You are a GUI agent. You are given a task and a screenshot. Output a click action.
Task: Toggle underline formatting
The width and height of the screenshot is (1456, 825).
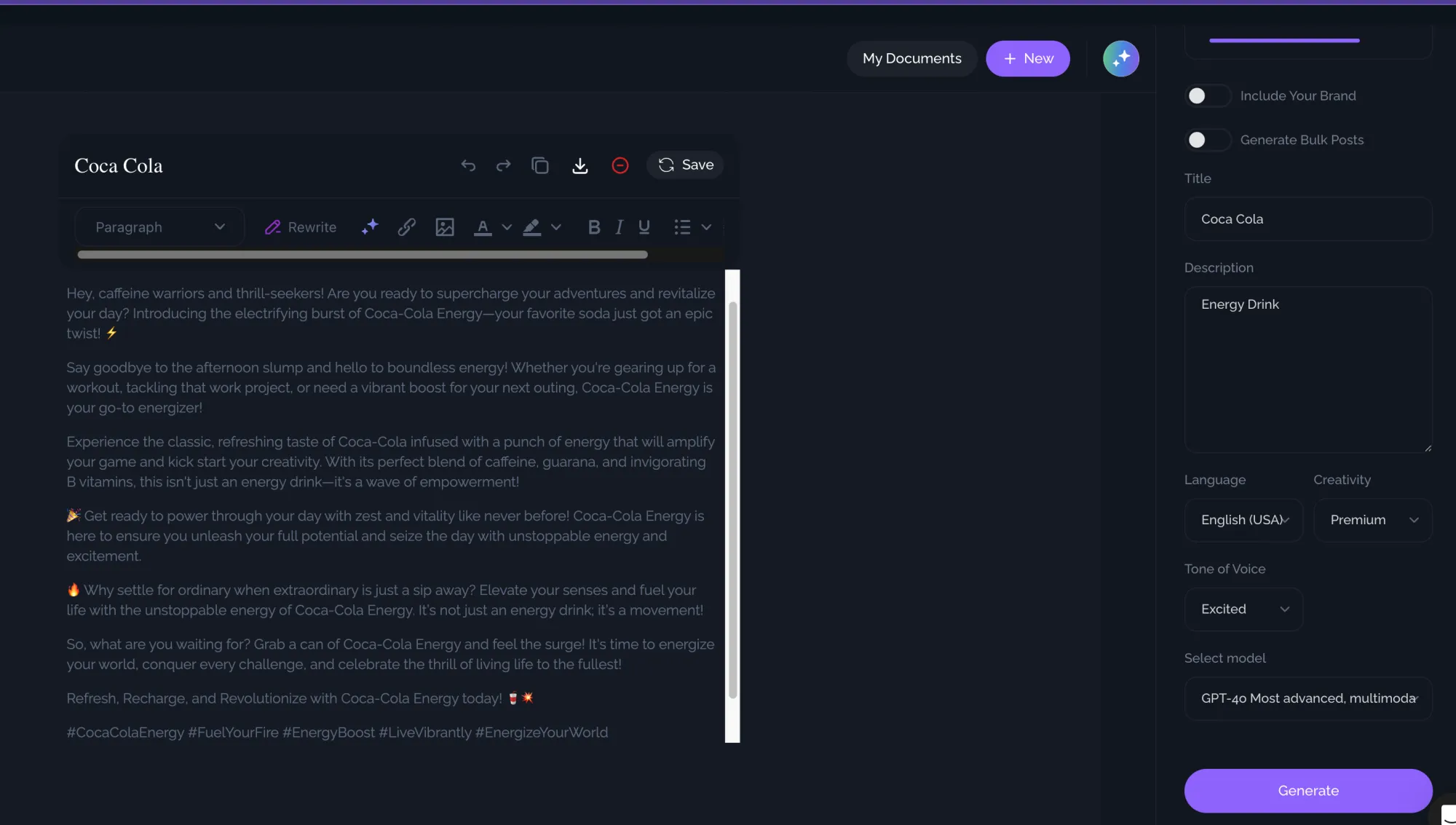pos(644,227)
